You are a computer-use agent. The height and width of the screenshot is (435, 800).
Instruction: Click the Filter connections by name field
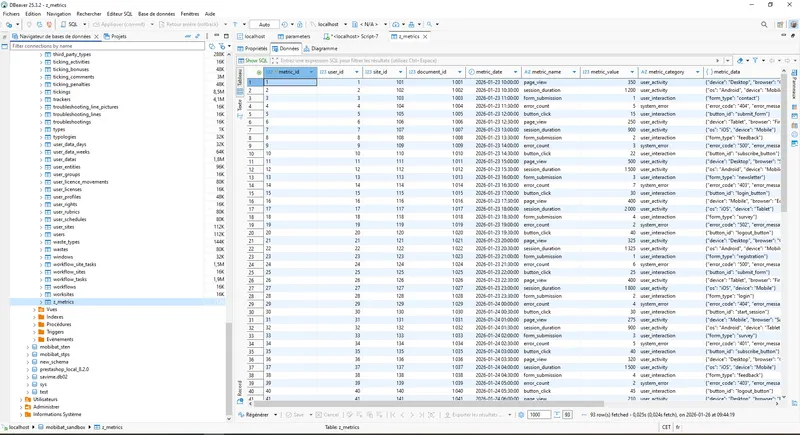(x=108, y=46)
